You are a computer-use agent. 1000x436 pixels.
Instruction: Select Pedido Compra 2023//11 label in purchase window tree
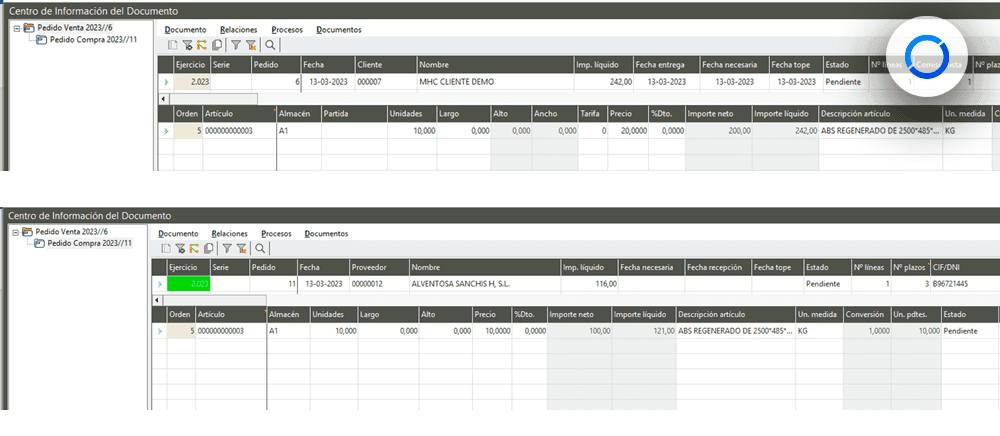[x=90, y=243]
